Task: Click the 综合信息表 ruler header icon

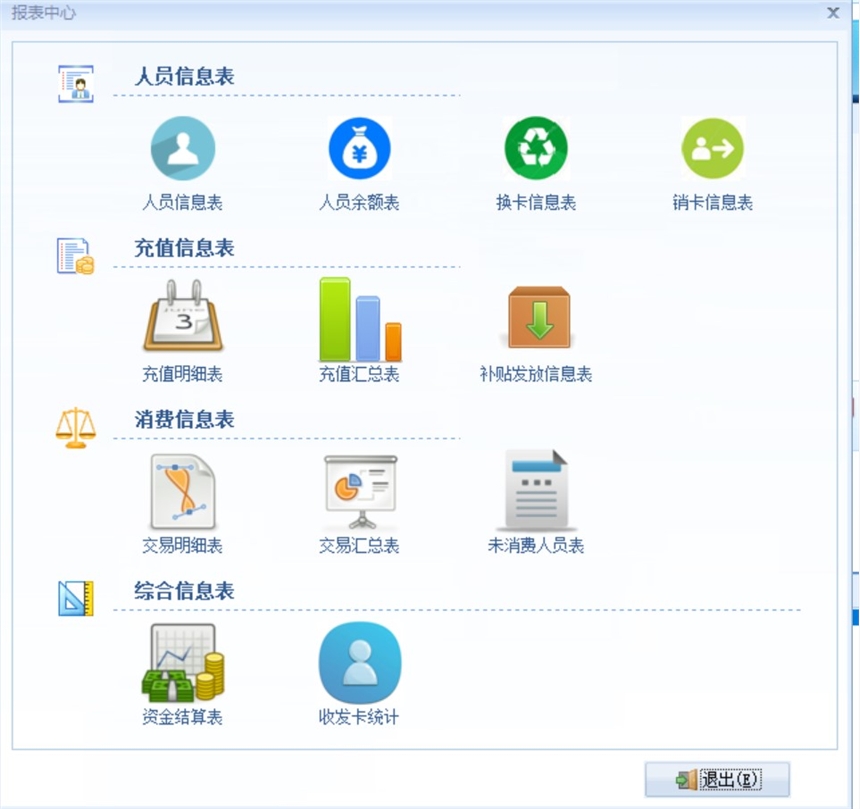Action: pos(75,598)
